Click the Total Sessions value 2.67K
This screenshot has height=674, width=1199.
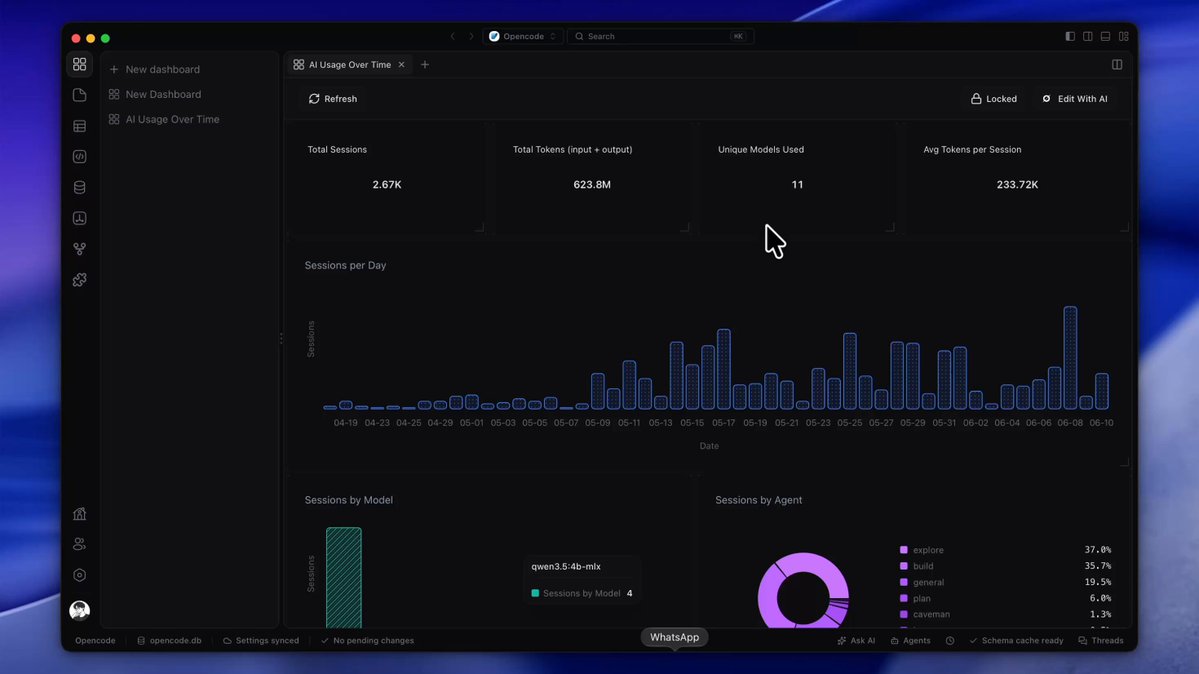[x=387, y=184]
